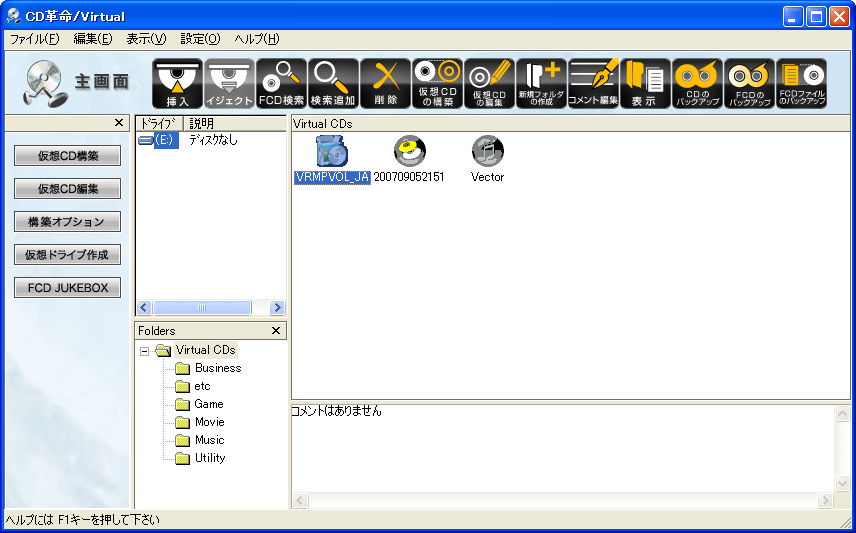Click the Music folder icon
This screenshot has height=533, width=856.
pos(182,441)
